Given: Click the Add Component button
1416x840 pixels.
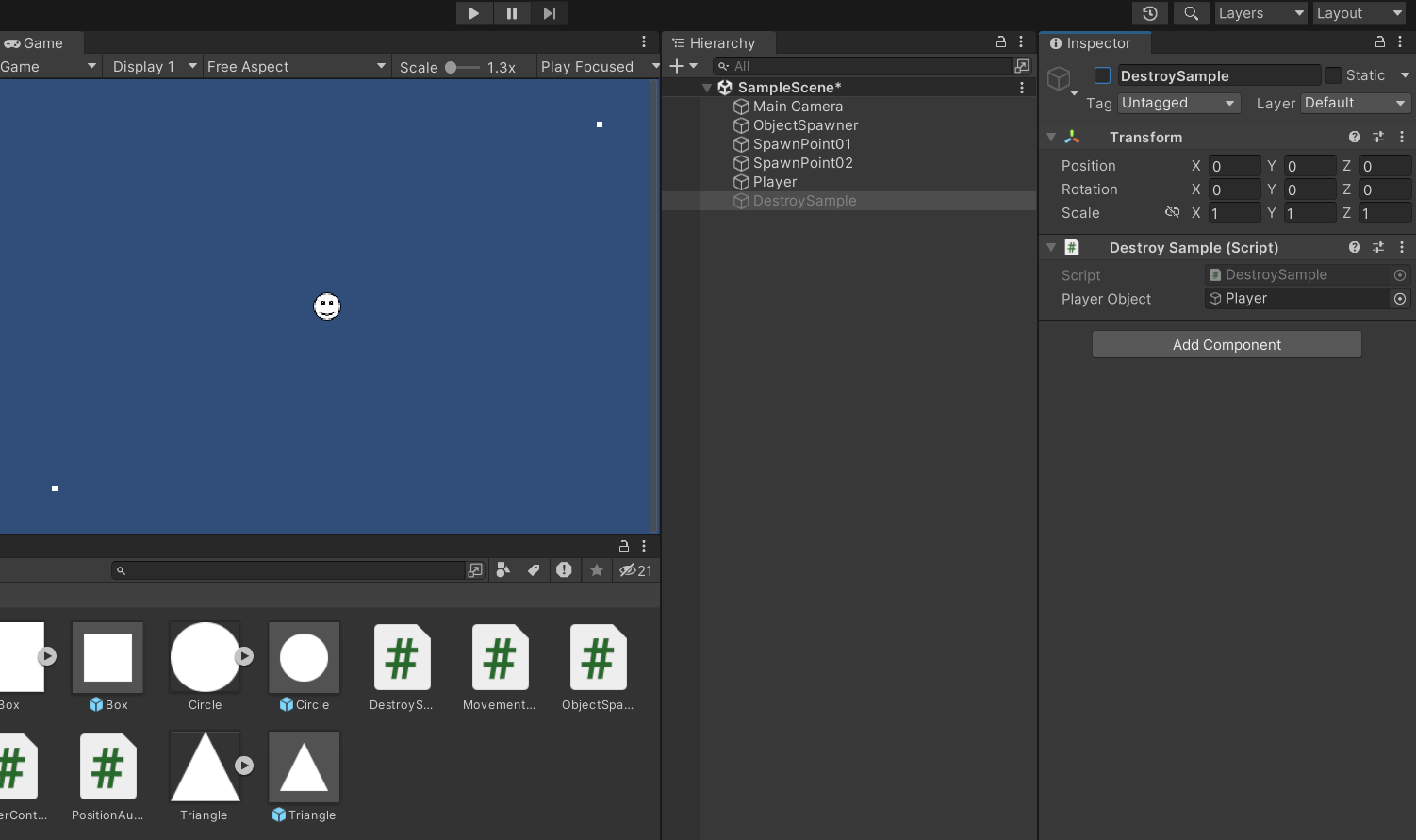Looking at the screenshot, I should [x=1226, y=344].
